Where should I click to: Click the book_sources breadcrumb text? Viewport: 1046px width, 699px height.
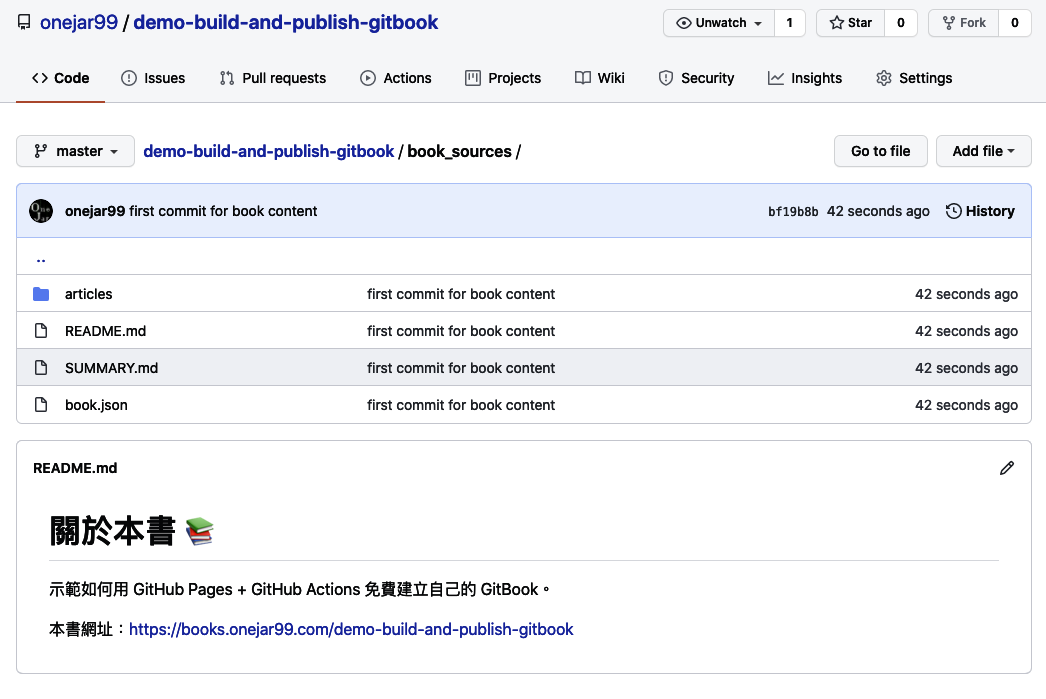click(459, 151)
